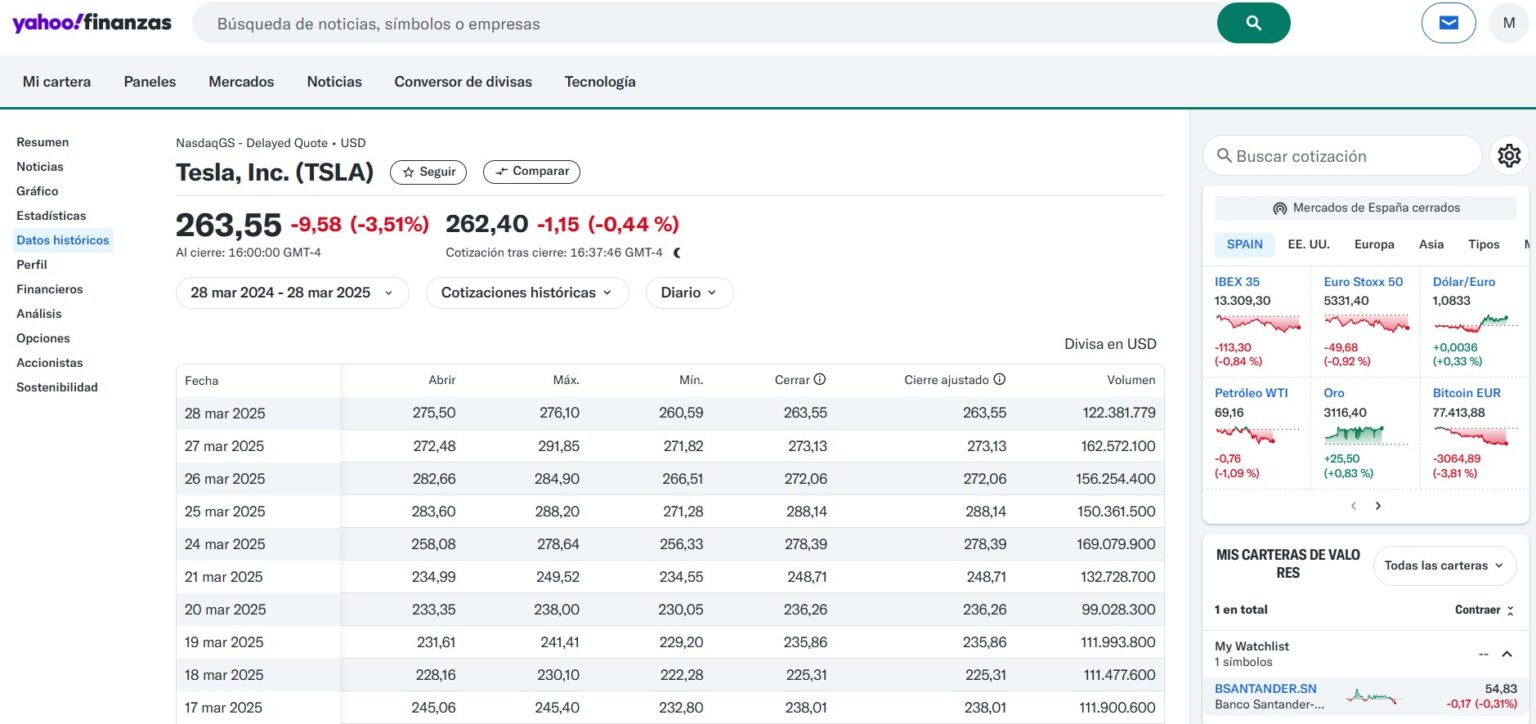The image size is (1536, 724).
Task: Click the Fecha column header
Action: [x=201, y=381]
